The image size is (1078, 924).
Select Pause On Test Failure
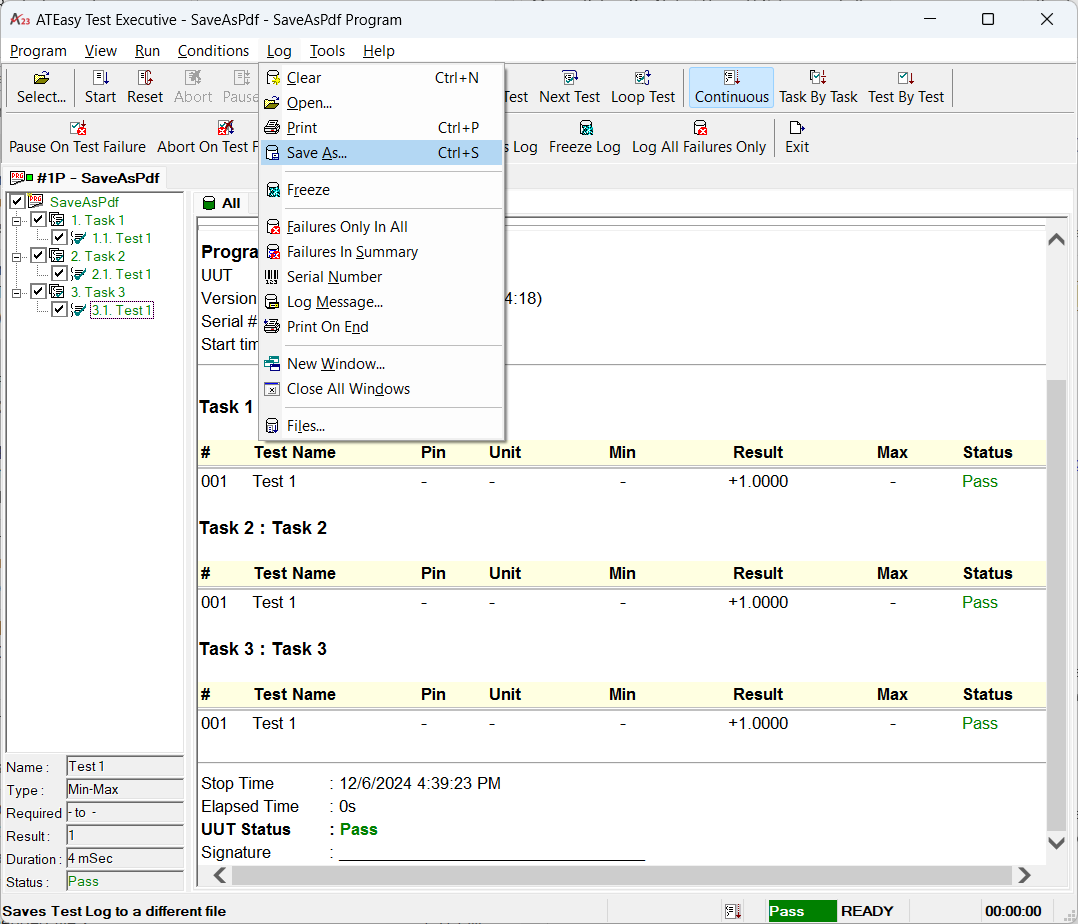pyautogui.click(x=77, y=136)
